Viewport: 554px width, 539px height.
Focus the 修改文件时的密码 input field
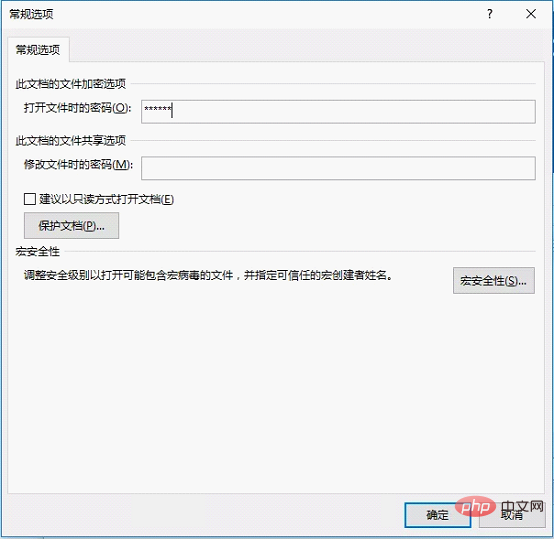338,168
